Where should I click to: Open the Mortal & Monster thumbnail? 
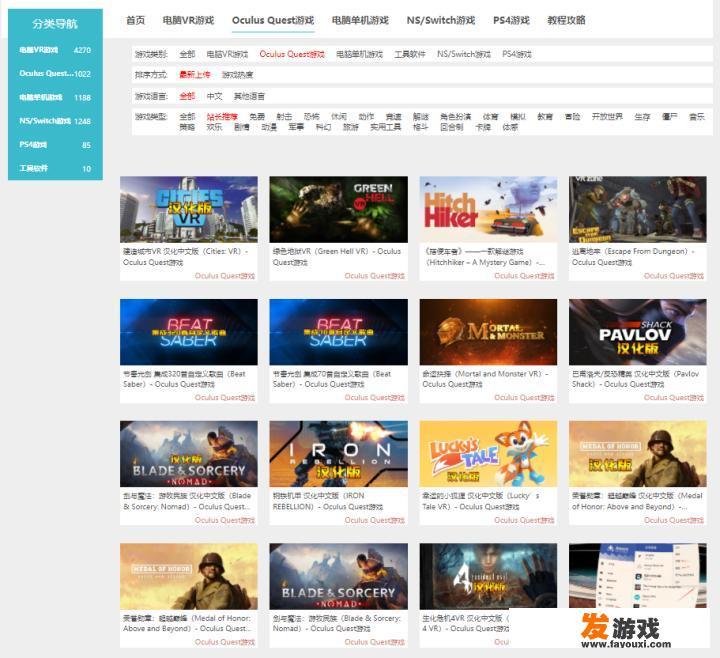click(x=488, y=332)
